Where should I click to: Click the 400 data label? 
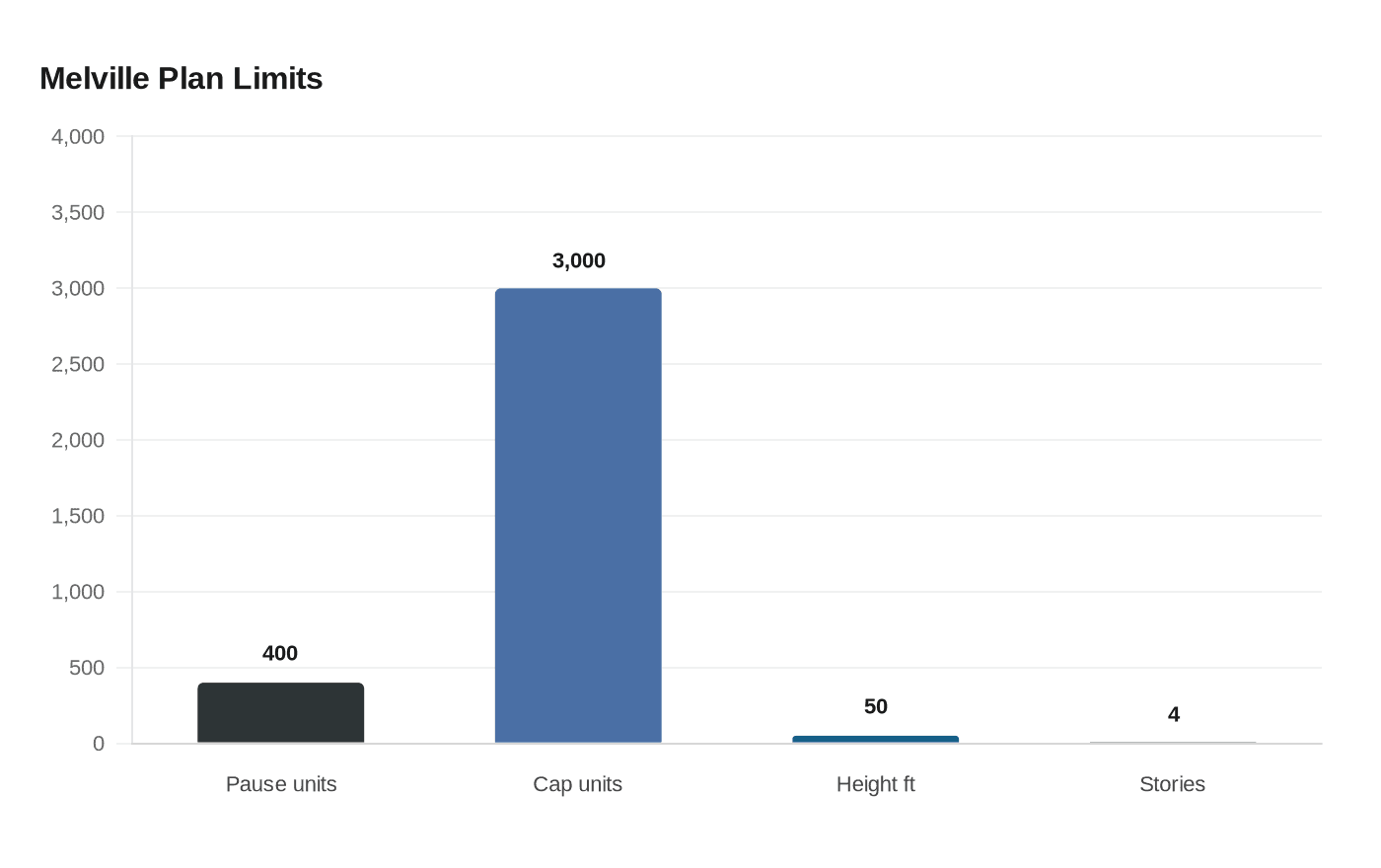[280, 653]
